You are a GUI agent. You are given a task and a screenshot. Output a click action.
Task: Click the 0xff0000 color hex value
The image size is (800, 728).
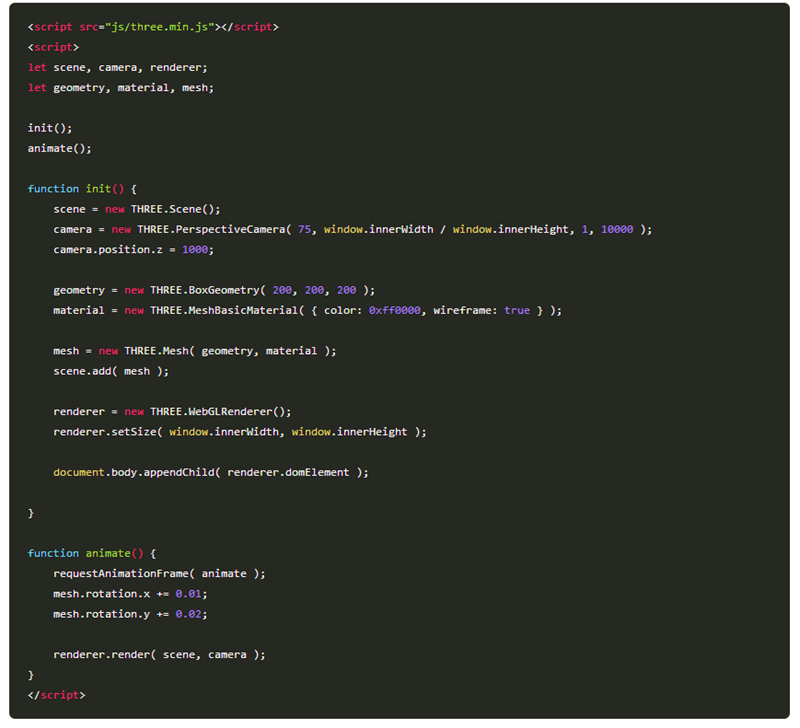click(x=396, y=310)
